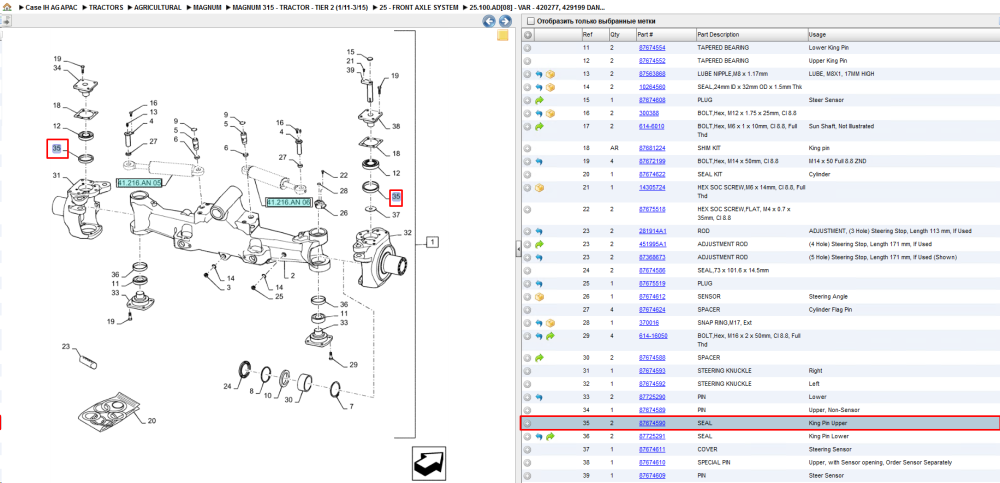Open TRACTORS breadcrumb

click(106, 7)
